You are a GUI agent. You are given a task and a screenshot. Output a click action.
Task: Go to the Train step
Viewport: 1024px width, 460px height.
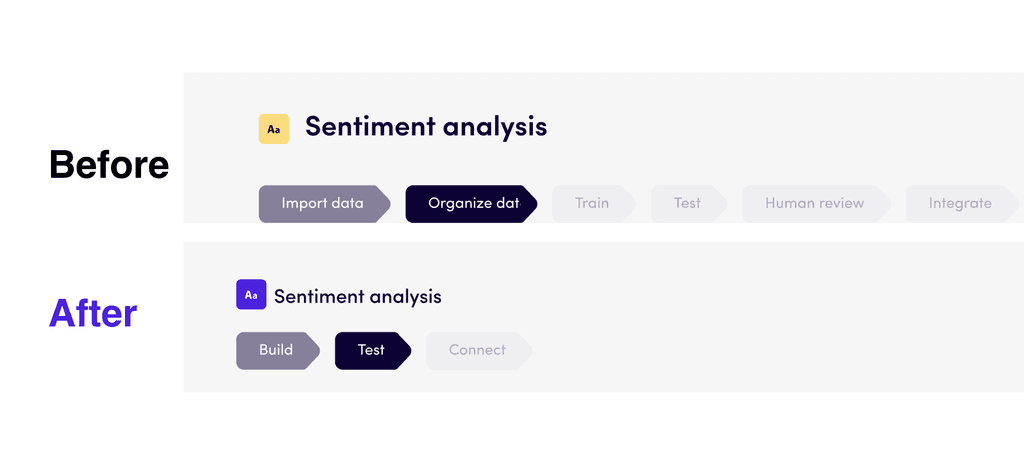[x=591, y=204]
